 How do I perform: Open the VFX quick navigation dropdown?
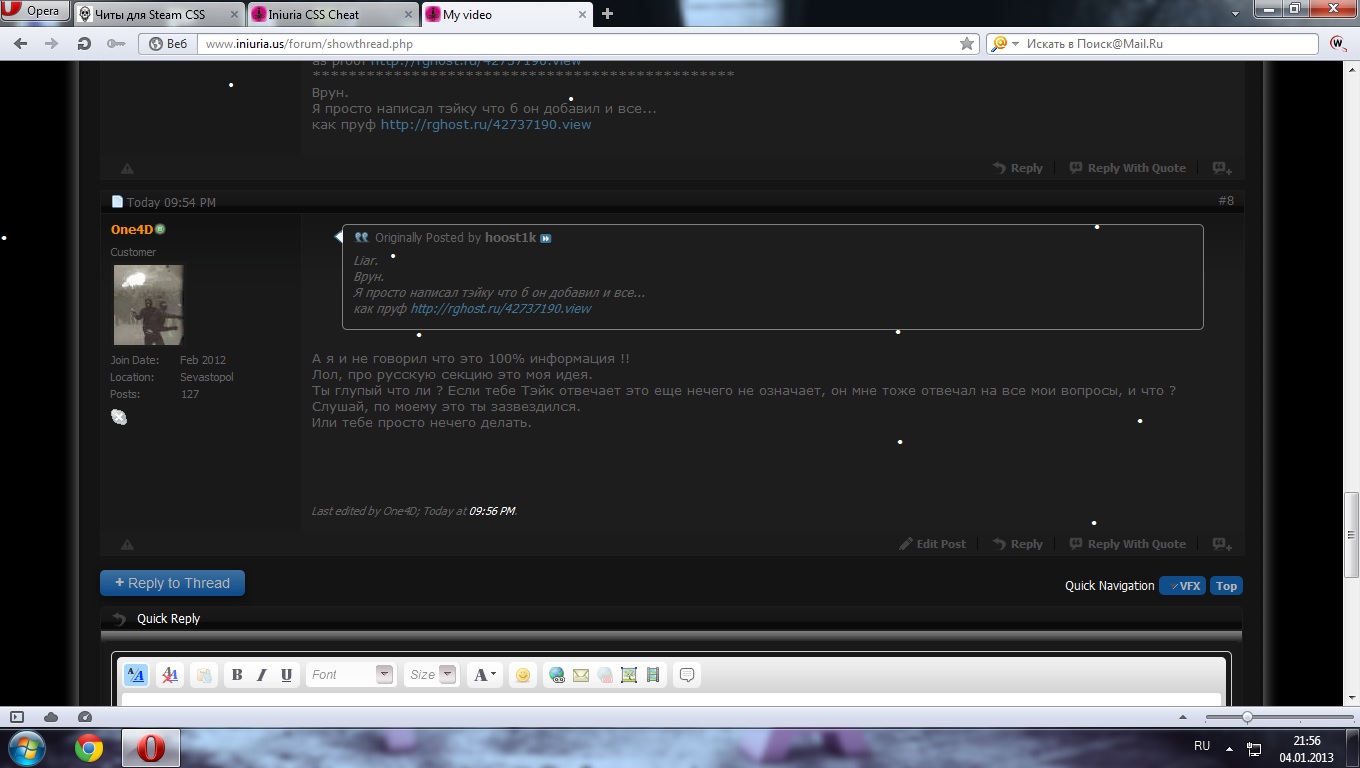(1182, 586)
